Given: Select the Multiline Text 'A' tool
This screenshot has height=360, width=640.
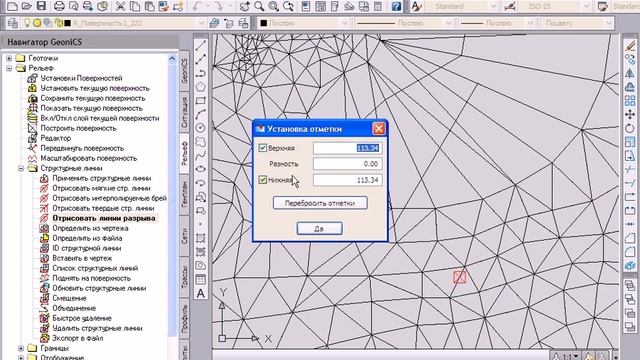Looking at the screenshot, I should coord(200,293).
